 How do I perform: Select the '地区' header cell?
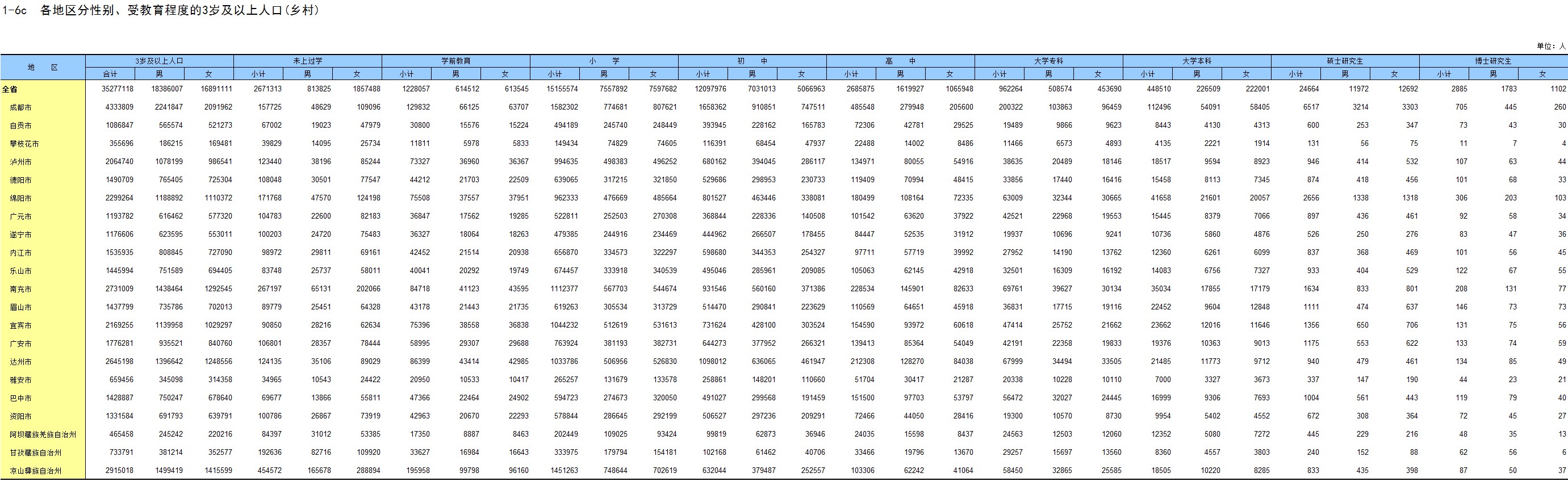pyautogui.click(x=43, y=68)
